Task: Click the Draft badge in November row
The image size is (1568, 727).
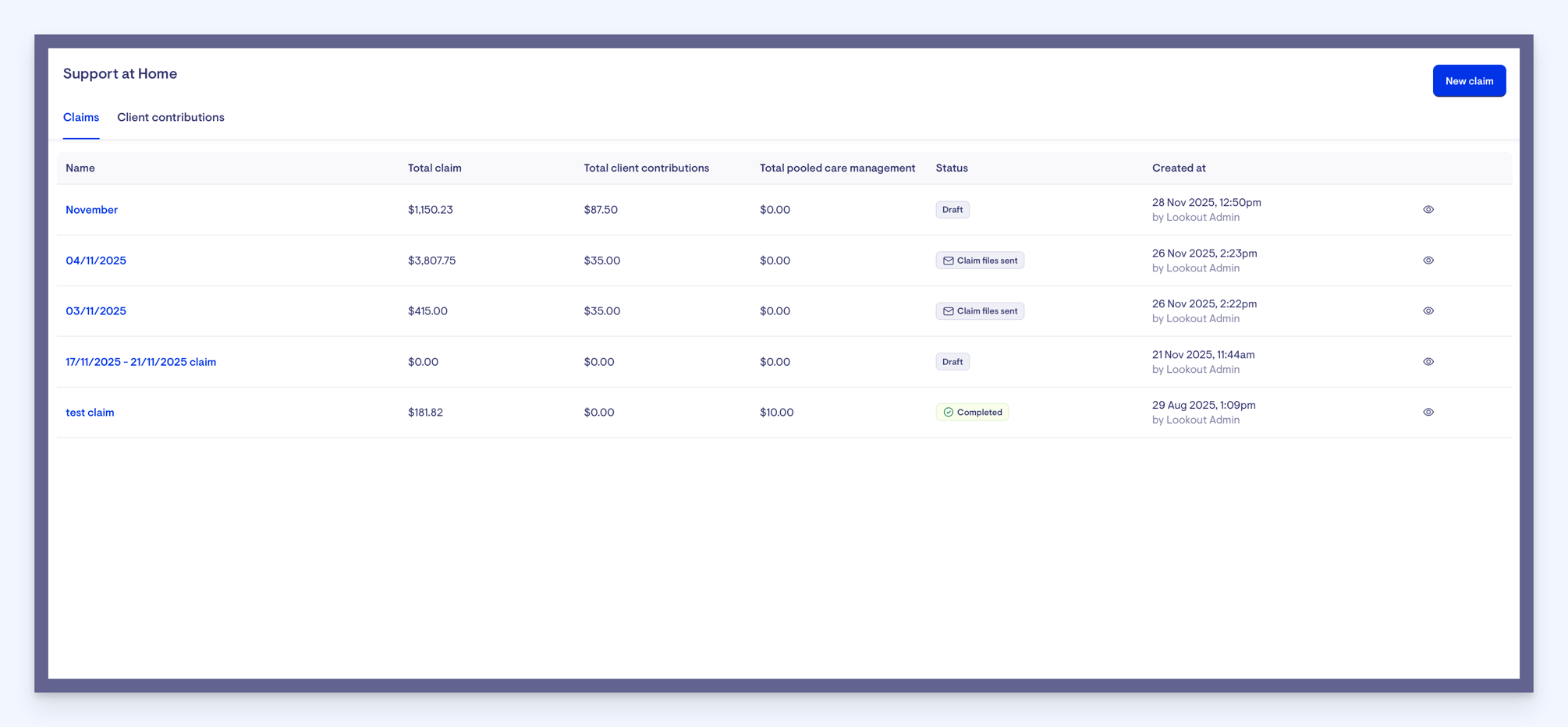Action: click(x=953, y=210)
